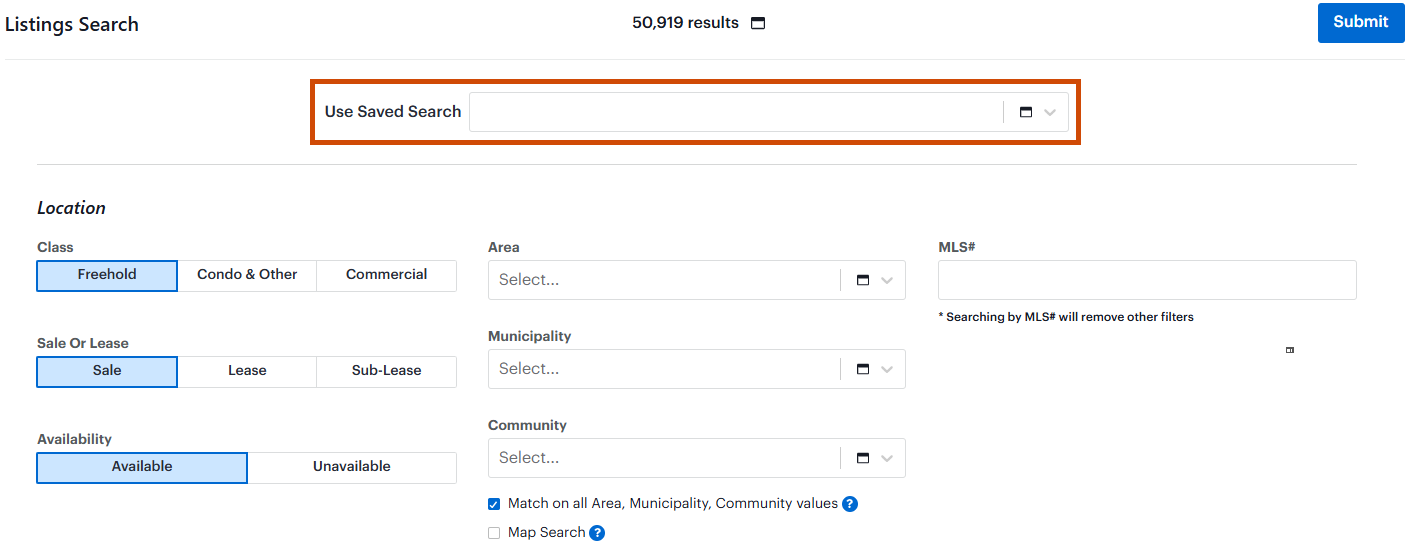Click the small icon below MLS# note

[1290, 350]
